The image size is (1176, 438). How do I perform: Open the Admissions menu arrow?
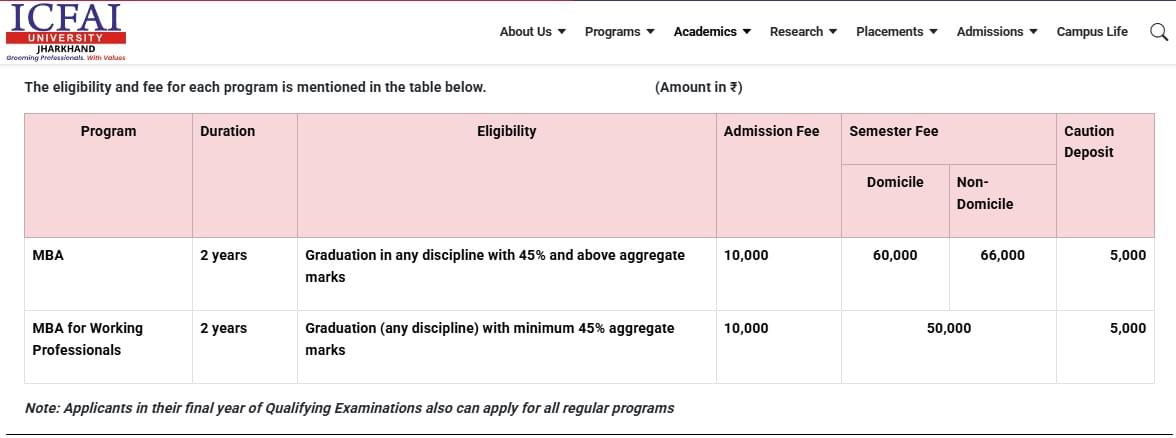point(1034,32)
